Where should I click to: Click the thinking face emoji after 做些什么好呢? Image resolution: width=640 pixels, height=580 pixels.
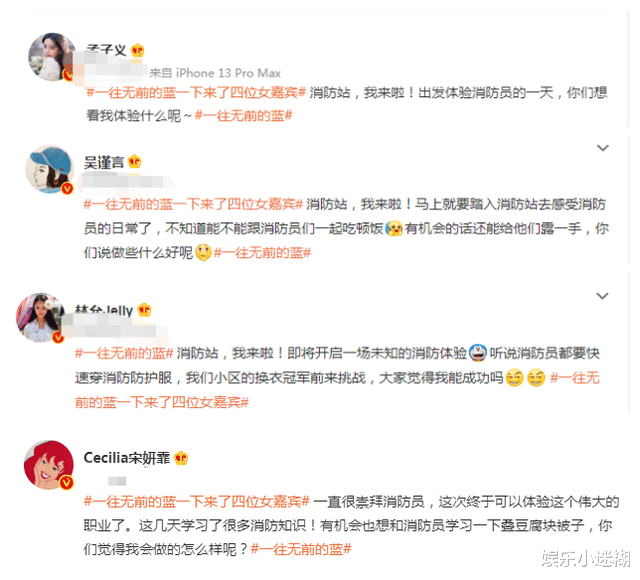click(x=203, y=253)
